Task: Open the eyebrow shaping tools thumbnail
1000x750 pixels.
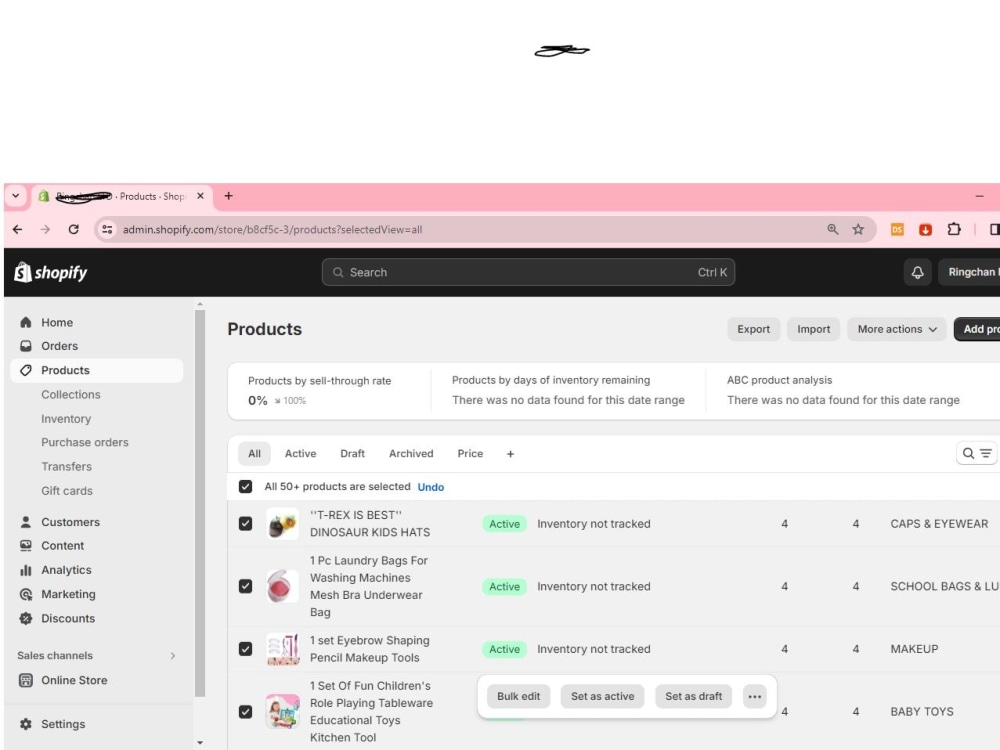Action: point(283,649)
